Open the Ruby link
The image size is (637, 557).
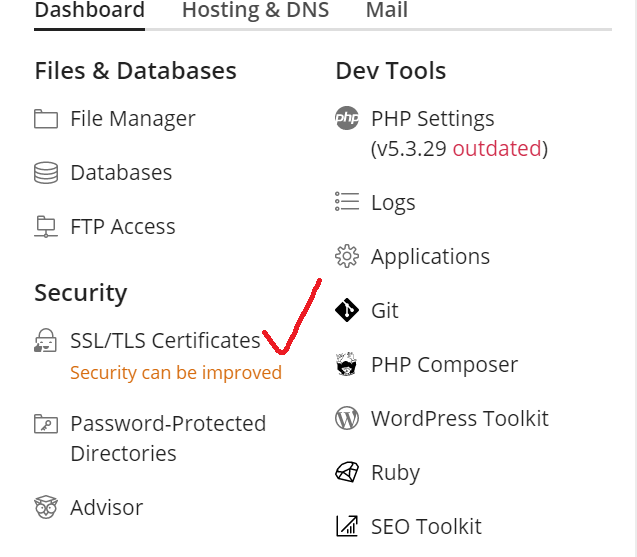[395, 473]
